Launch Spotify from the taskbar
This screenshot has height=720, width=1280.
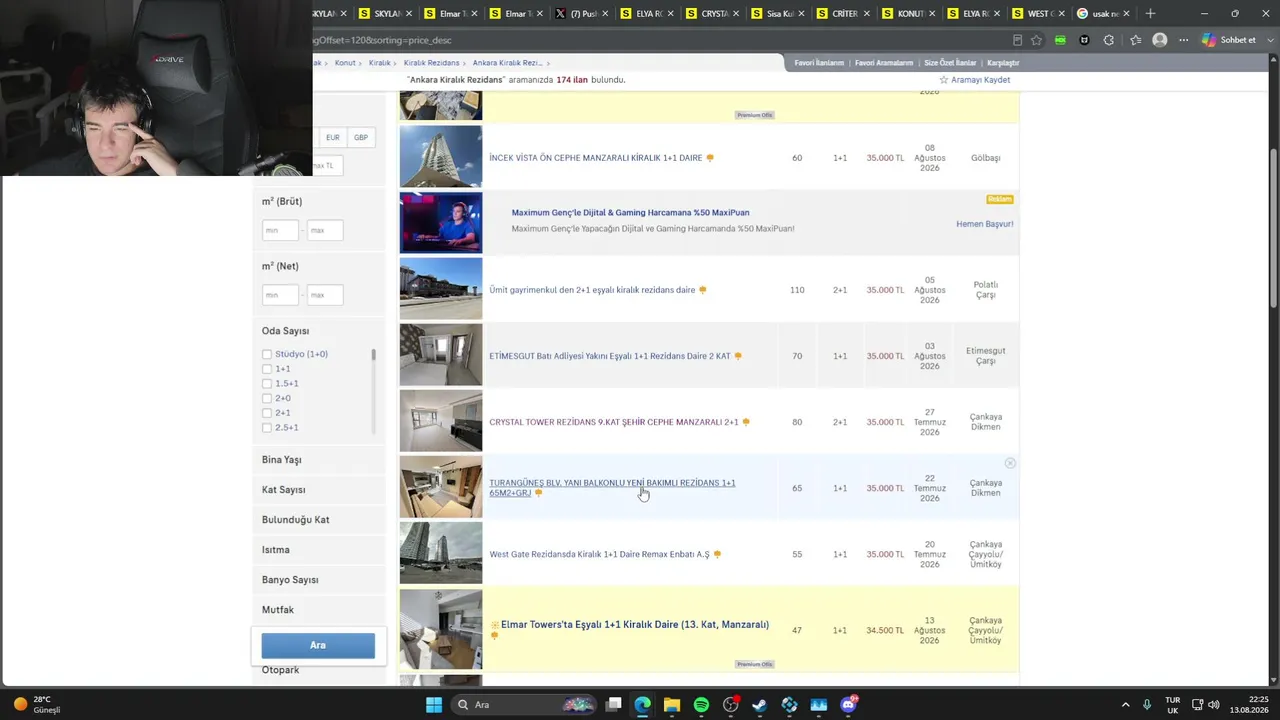[x=701, y=705]
